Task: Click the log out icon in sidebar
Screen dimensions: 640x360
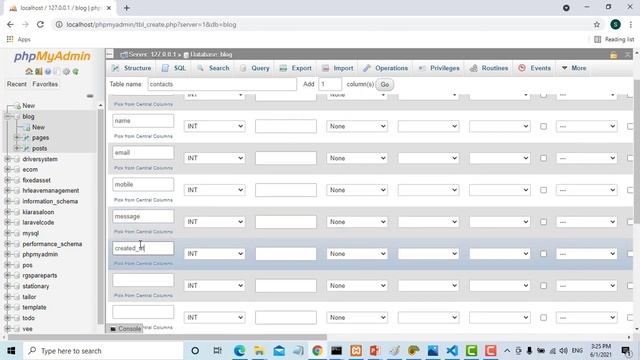Action: tap(39, 71)
